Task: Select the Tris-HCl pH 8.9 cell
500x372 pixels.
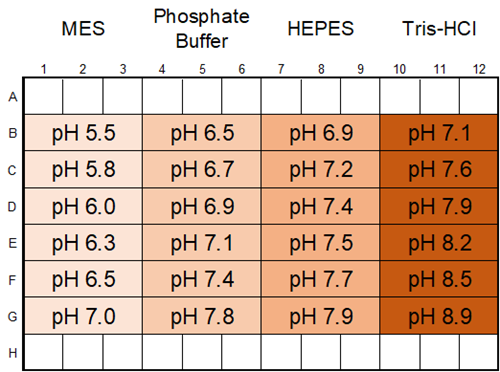Action: pos(439,316)
